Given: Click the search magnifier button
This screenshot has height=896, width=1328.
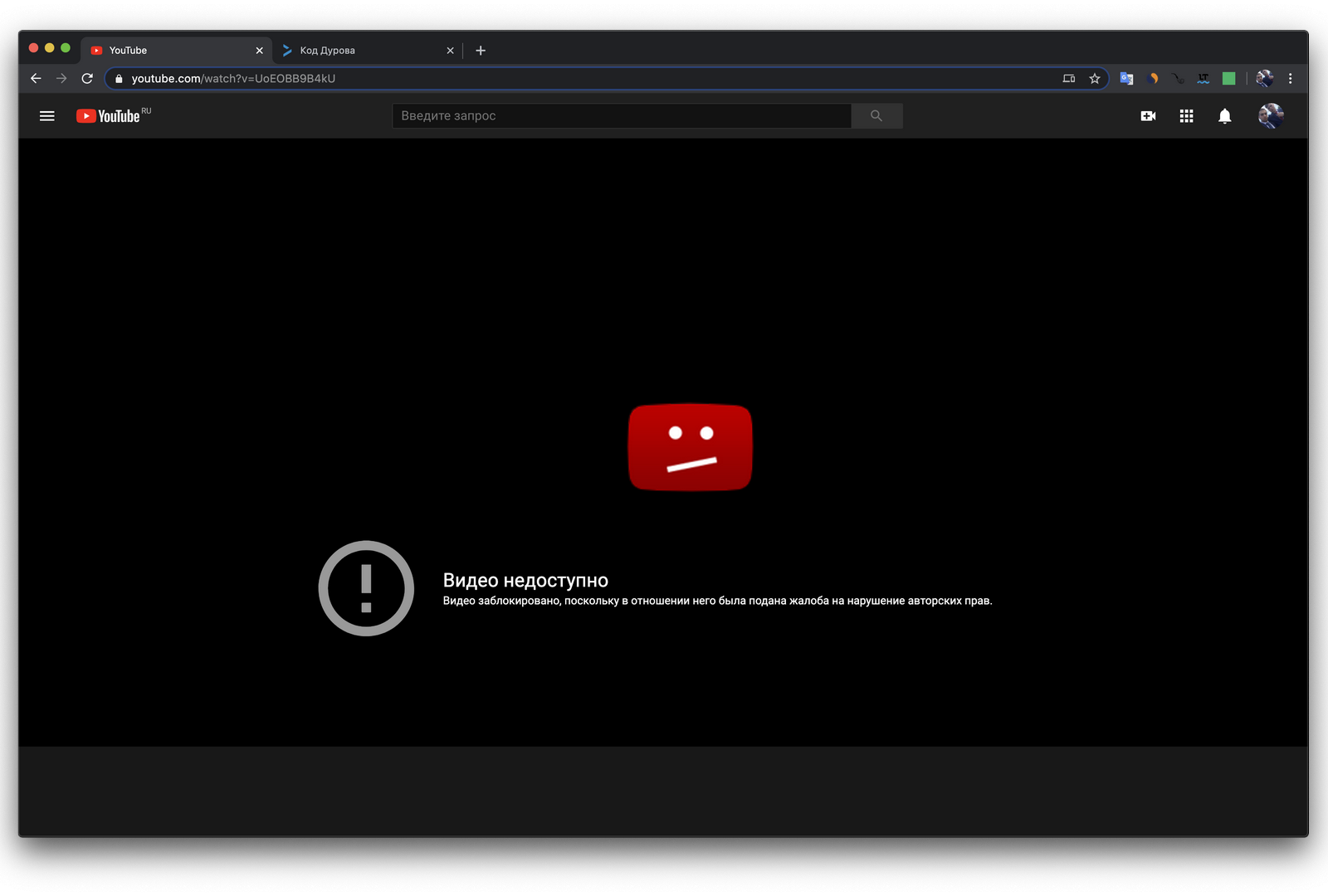Looking at the screenshot, I should (876, 116).
